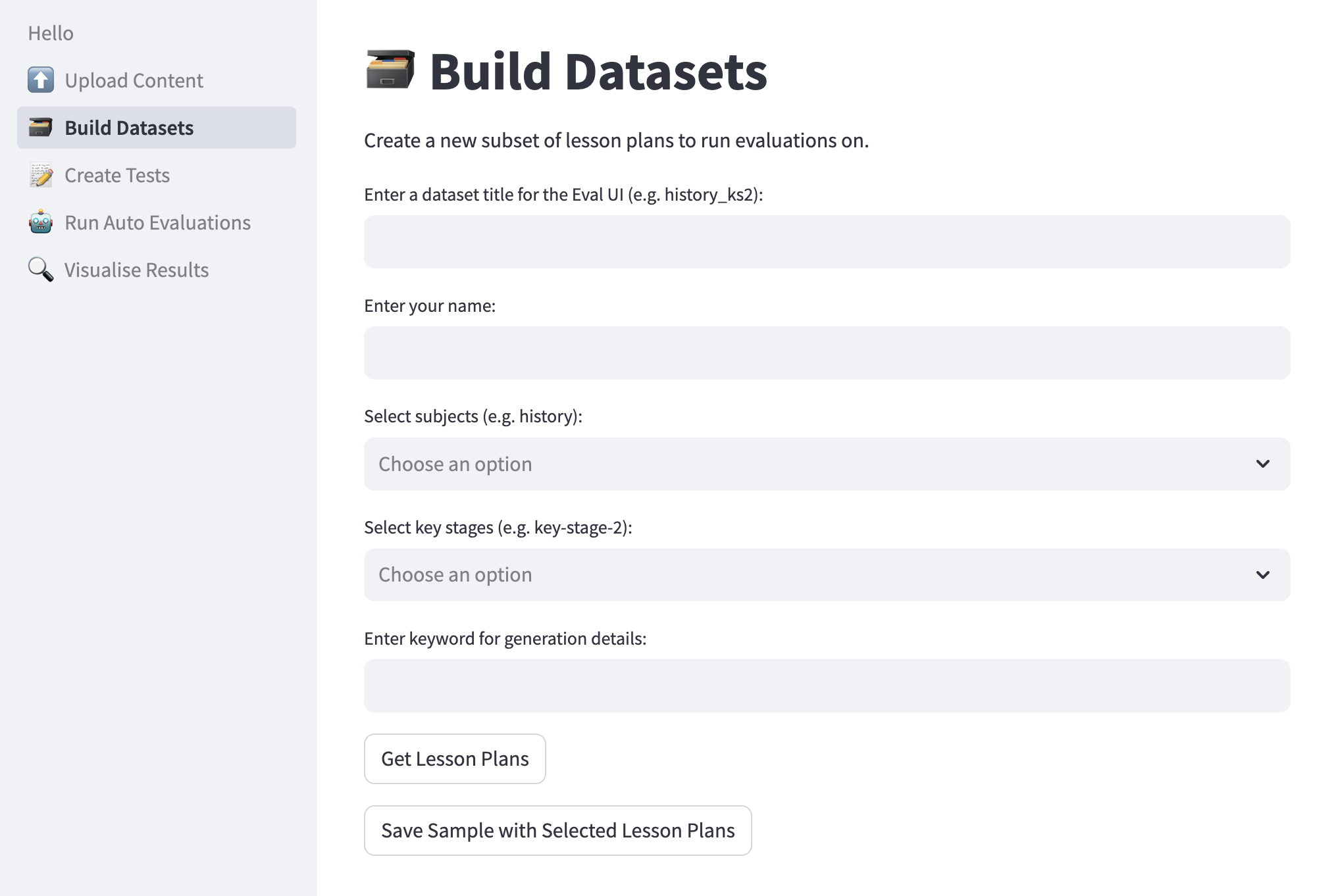The width and height of the screenshot is (1340, 896).
Task: Go to Upload Content page
Action: (x=134, y=80)
